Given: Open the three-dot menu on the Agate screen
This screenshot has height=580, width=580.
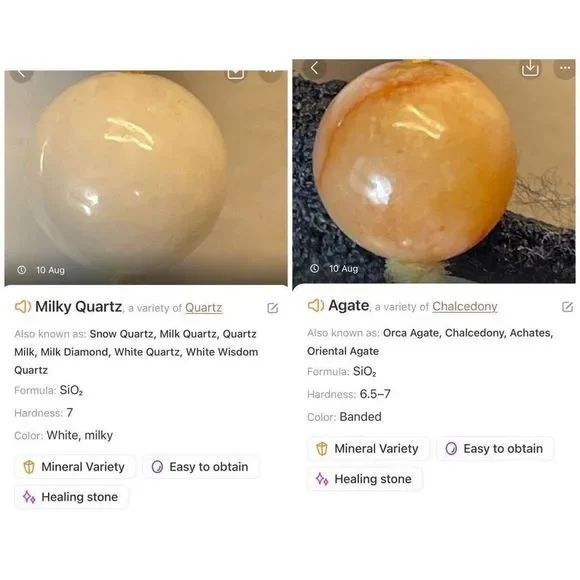Looking at the screenshot, I should point(565,68).
